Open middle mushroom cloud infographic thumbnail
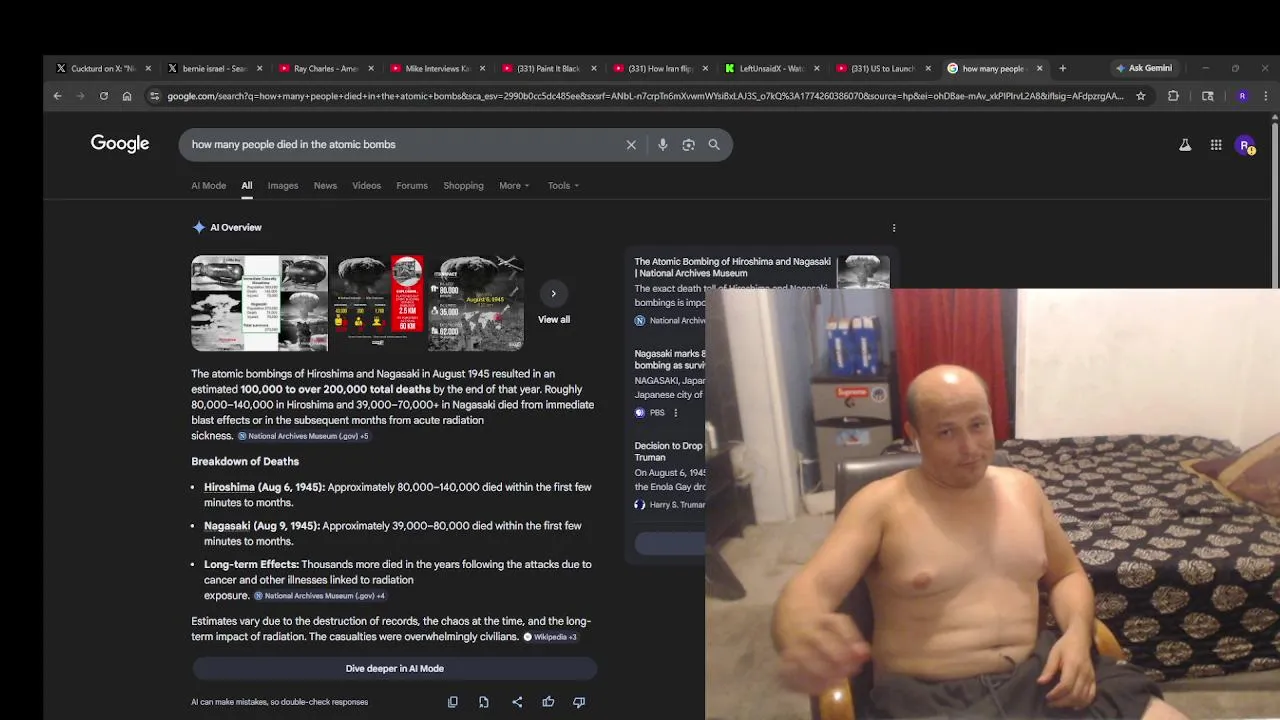Screen dimensions: 1280x720 378,303
